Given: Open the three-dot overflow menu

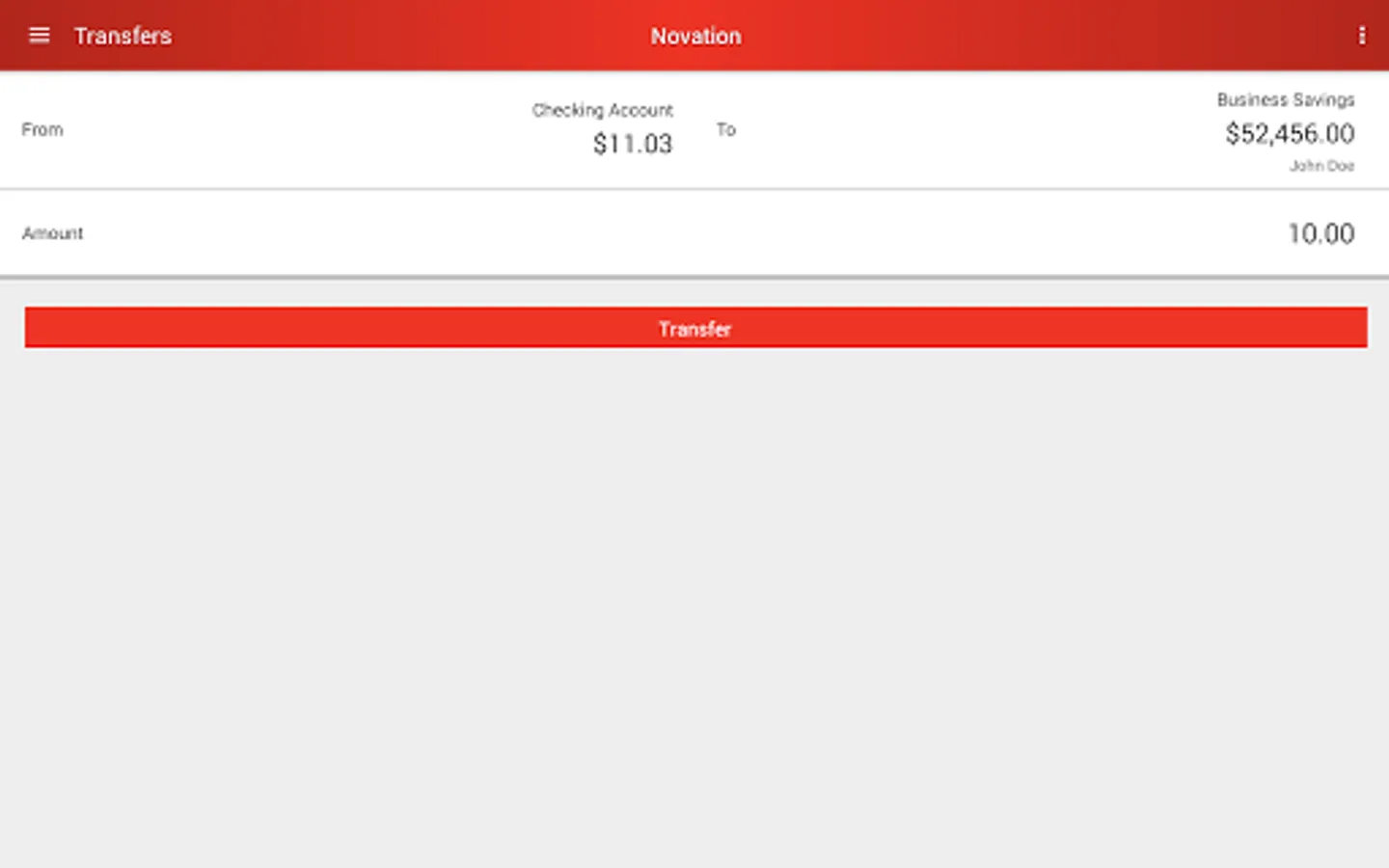Looking at the screenshot, I should 1361,36.
